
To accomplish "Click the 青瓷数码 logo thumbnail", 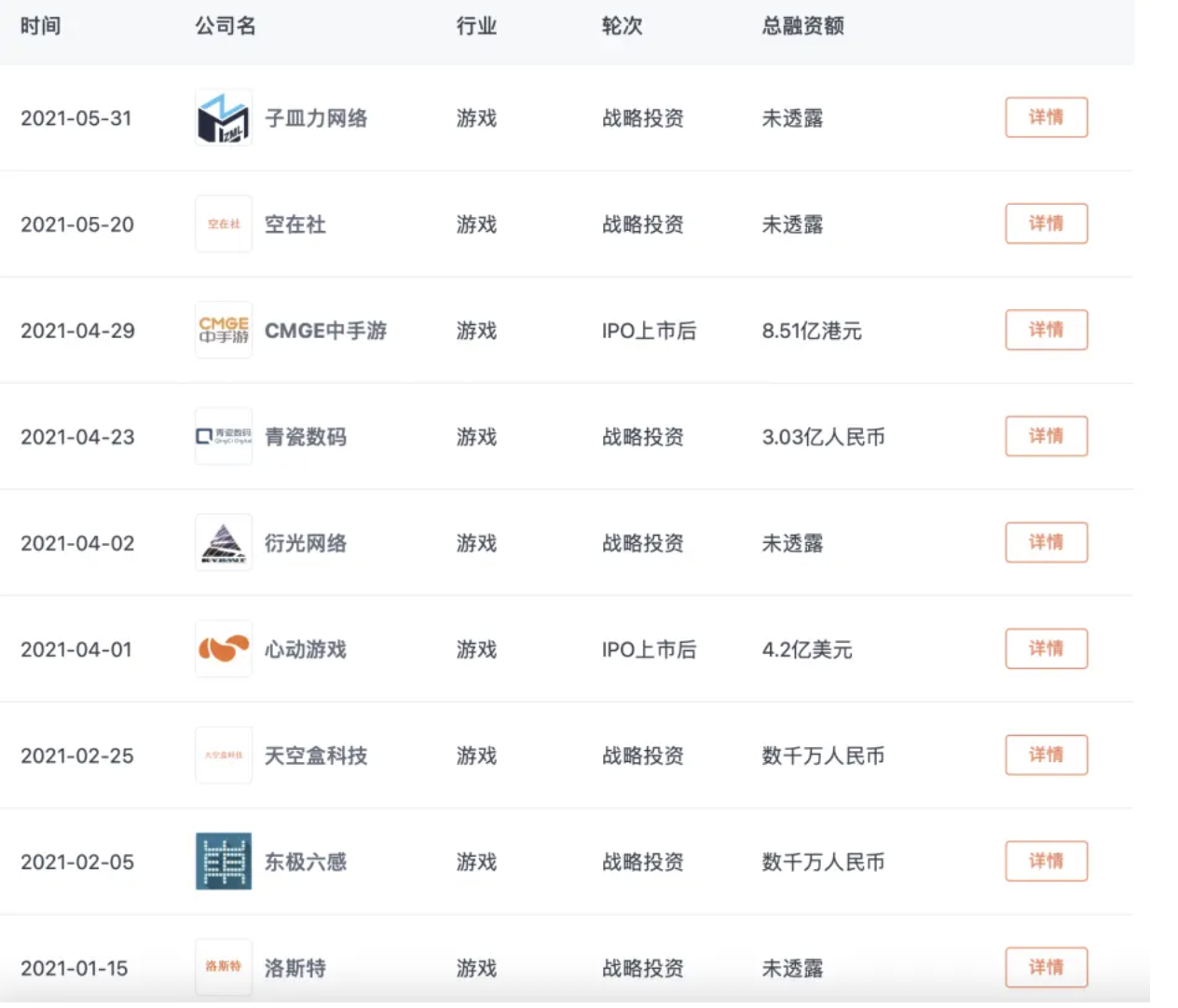I will click(223, 437).
